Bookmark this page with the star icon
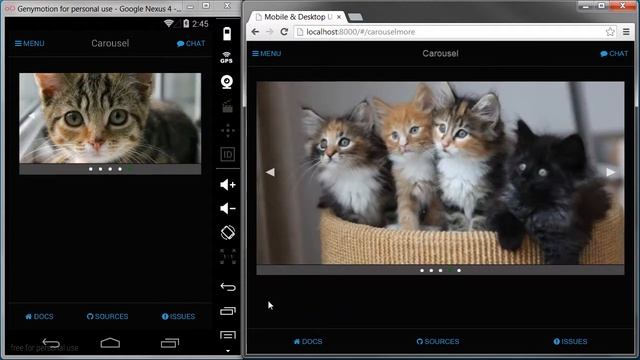 click(x=610, y=32)
